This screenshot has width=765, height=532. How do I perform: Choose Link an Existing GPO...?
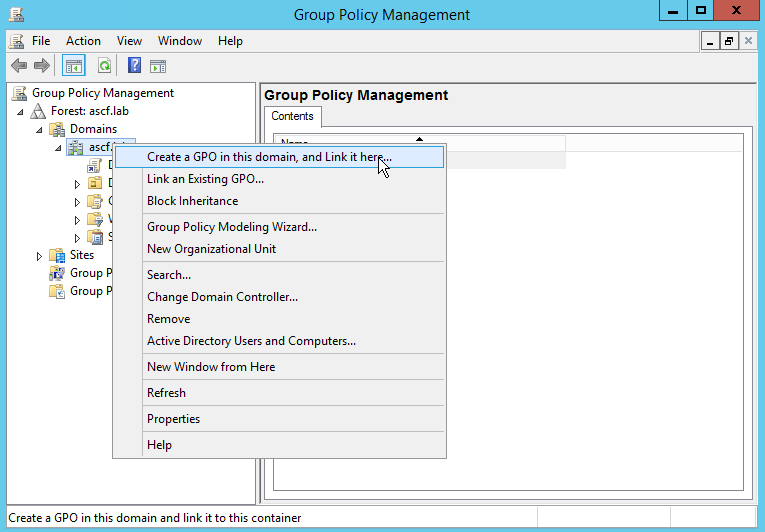tap(280, 179)
